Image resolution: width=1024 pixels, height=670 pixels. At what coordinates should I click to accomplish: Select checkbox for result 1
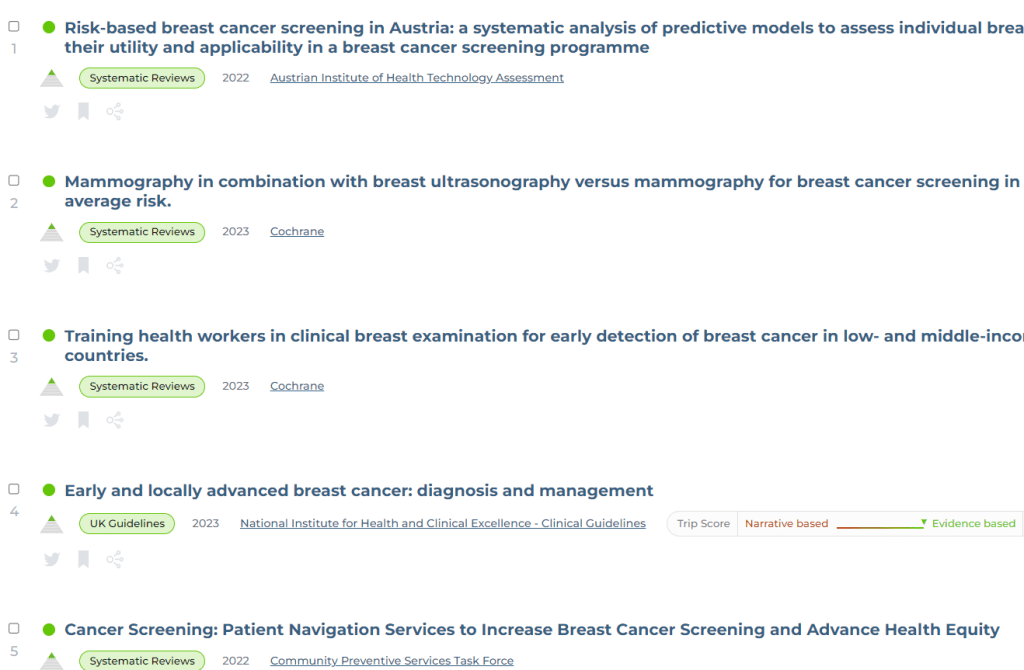(14, 27)
